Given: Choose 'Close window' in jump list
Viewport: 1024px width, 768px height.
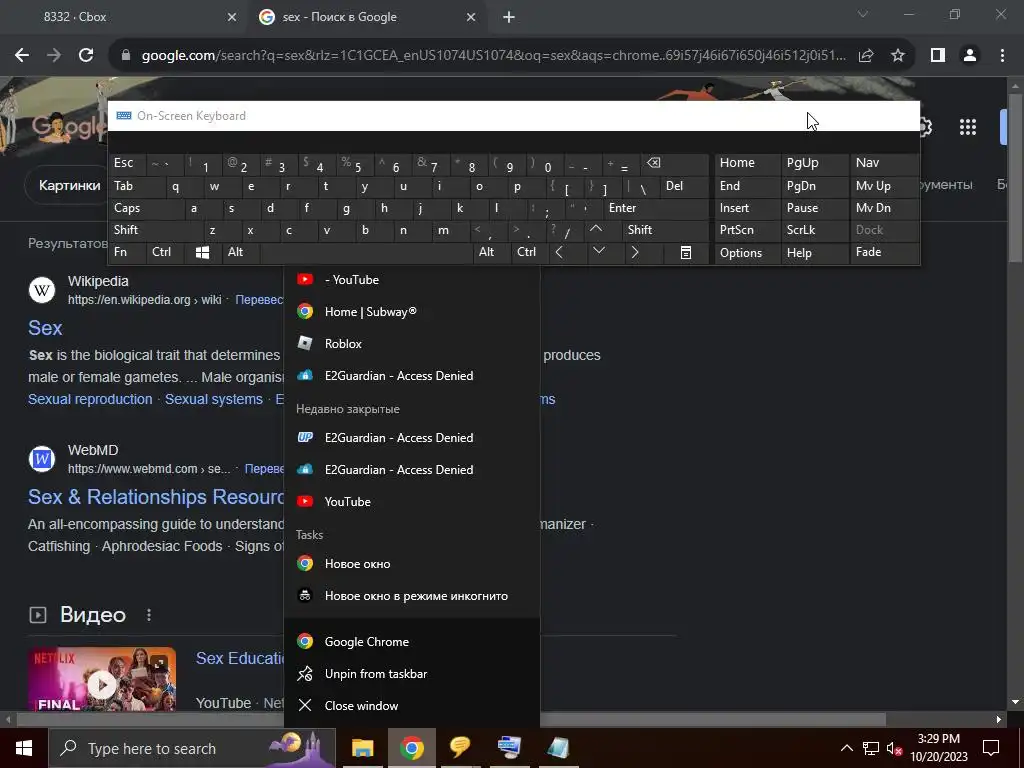Looking at the screenshot, I should pos(412,705).
